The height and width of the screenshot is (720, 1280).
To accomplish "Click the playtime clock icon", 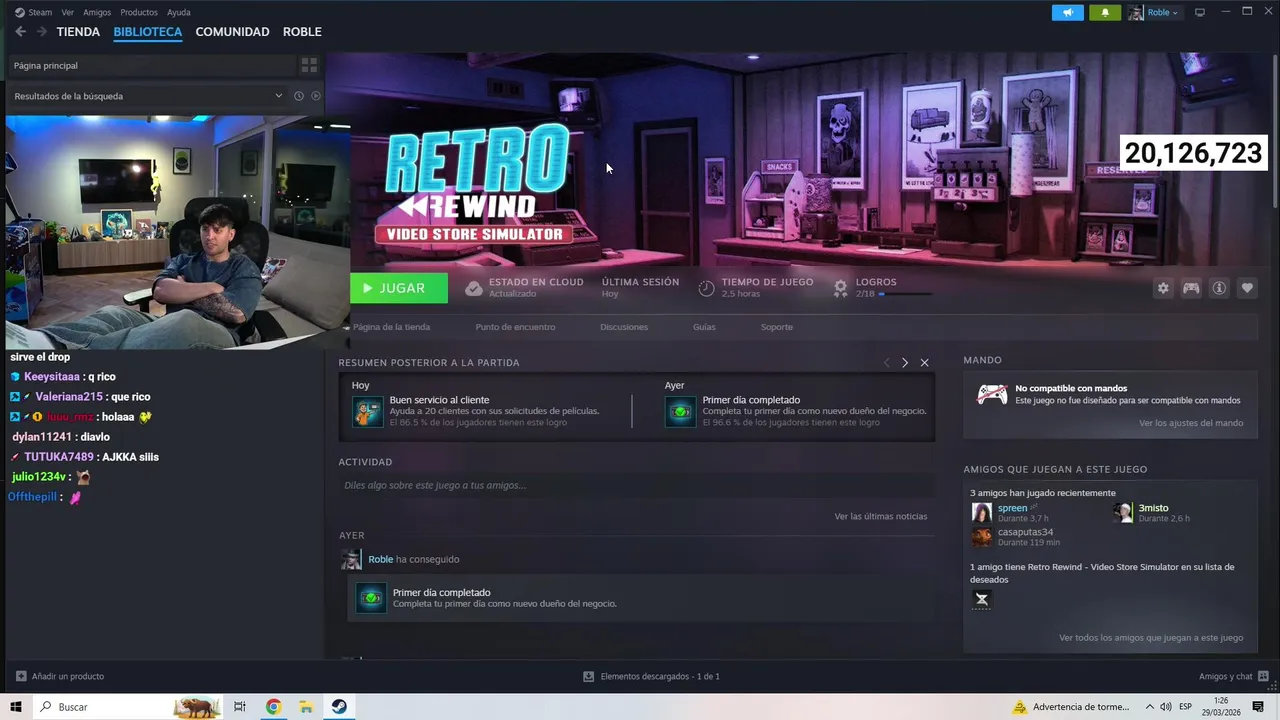I will click(706, 288).
